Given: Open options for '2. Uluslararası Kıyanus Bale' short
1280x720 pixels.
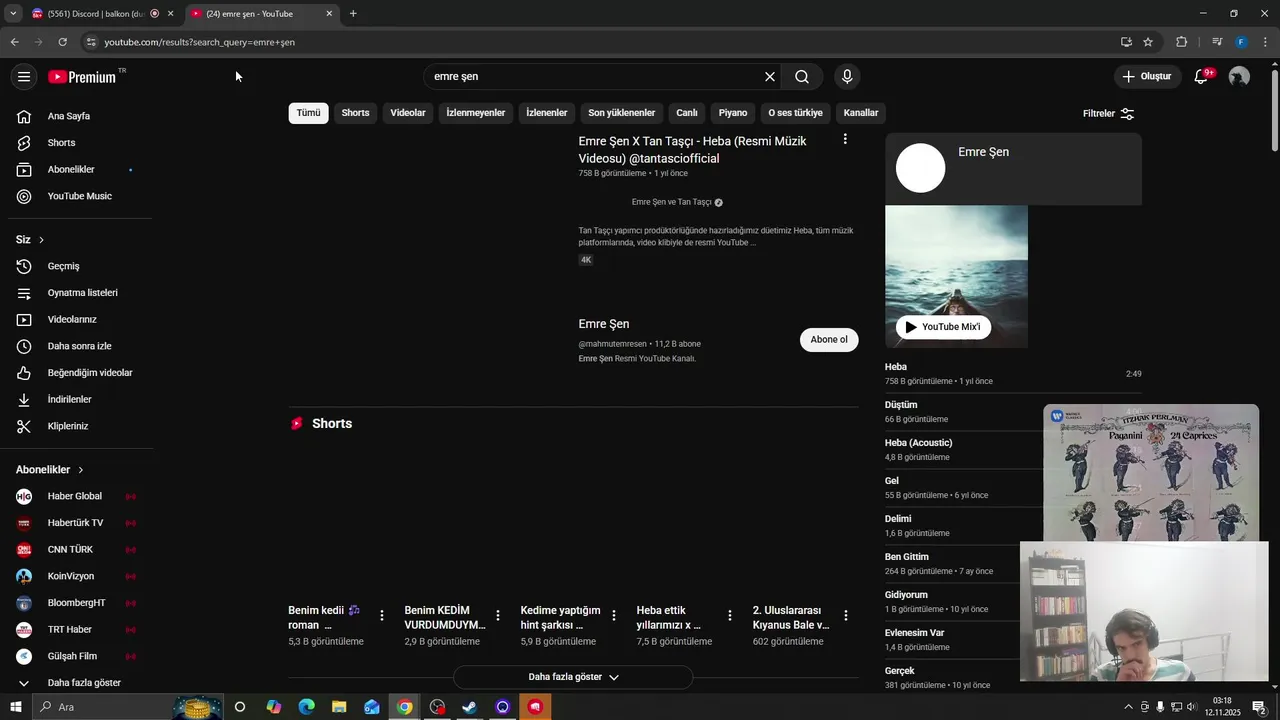Looking at the screenshot, I should [x=845, y=616].
